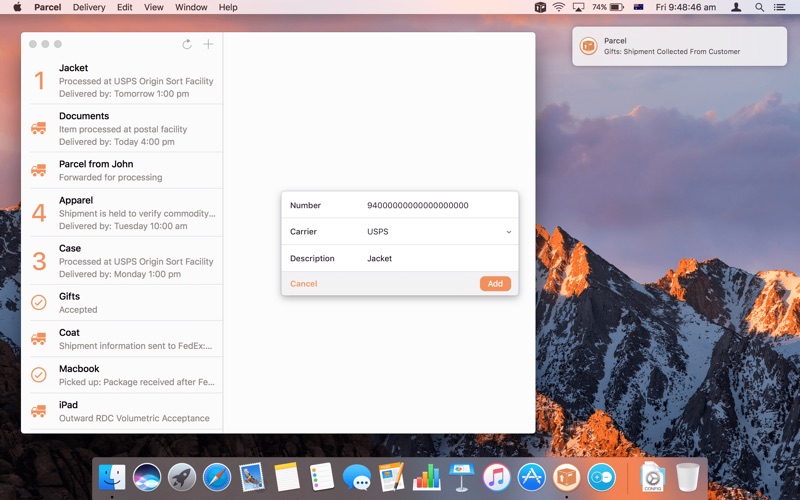Select the Macbook delivery title
The image size is (800, 500).
pos(79,368)
